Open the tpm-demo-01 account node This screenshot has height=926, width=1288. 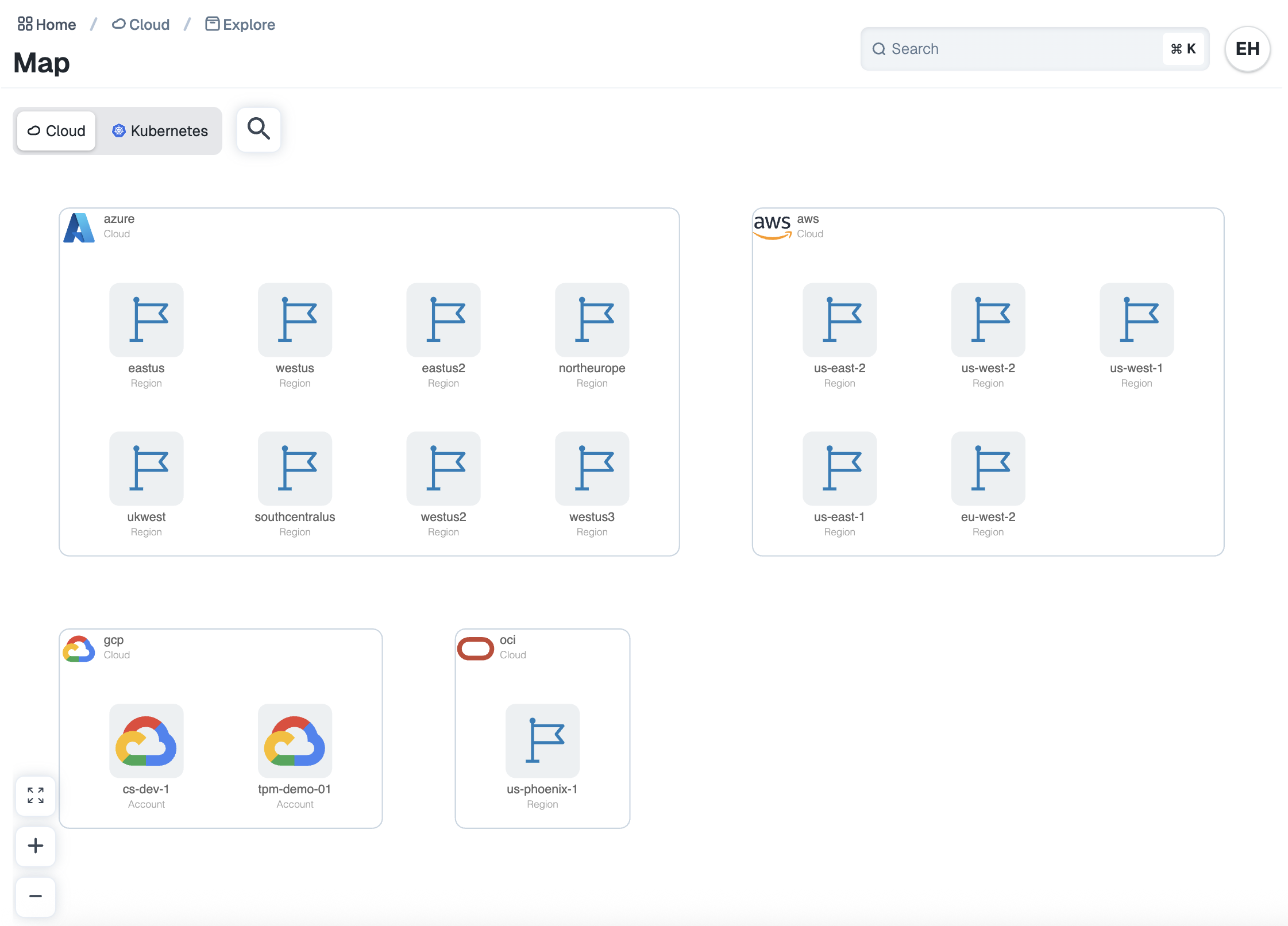[295, 741]
